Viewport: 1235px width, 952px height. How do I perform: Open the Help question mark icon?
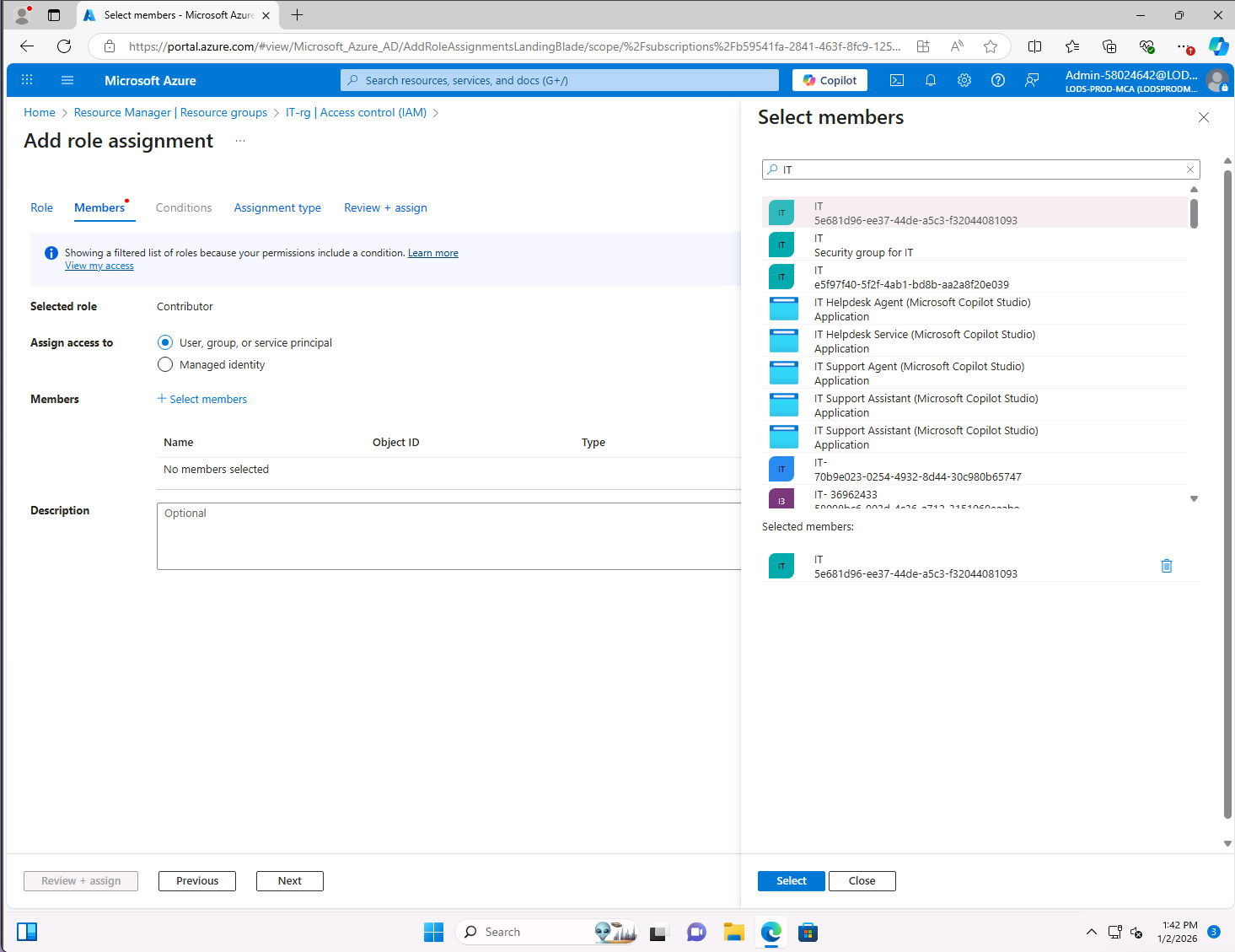click(x=998, y=80)
